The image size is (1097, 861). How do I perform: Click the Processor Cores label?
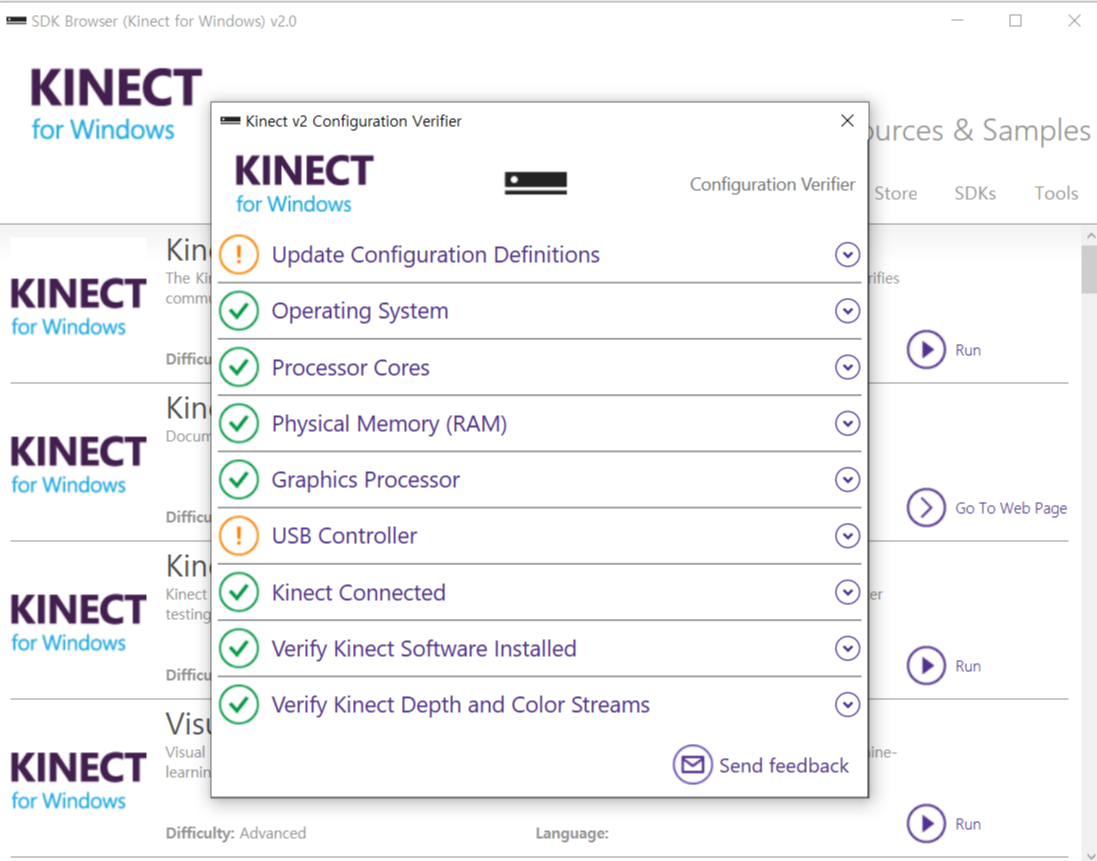click(351, 367)
